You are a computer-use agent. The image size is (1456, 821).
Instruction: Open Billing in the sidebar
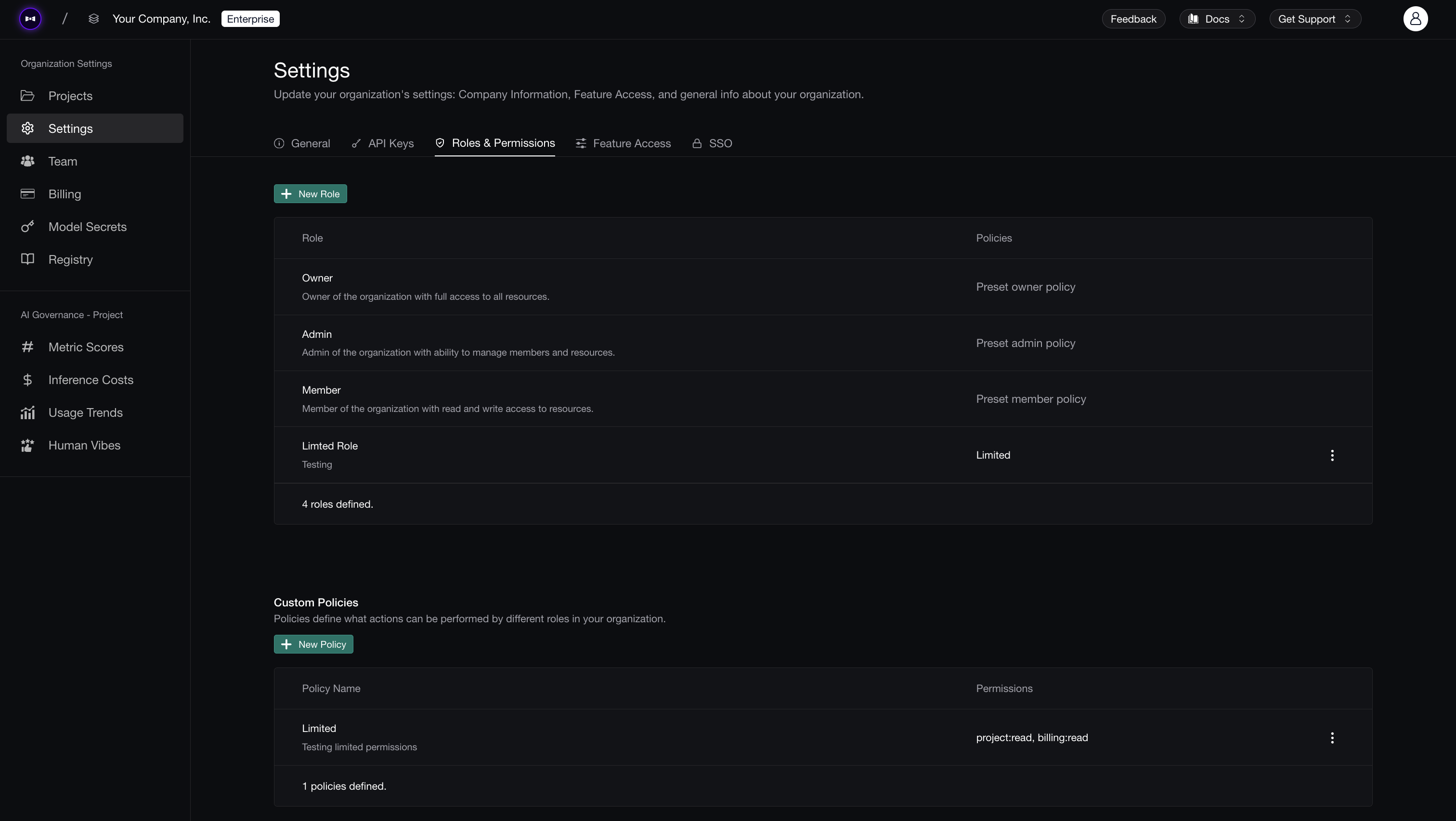pyautogui.click(x=95, y=194)
